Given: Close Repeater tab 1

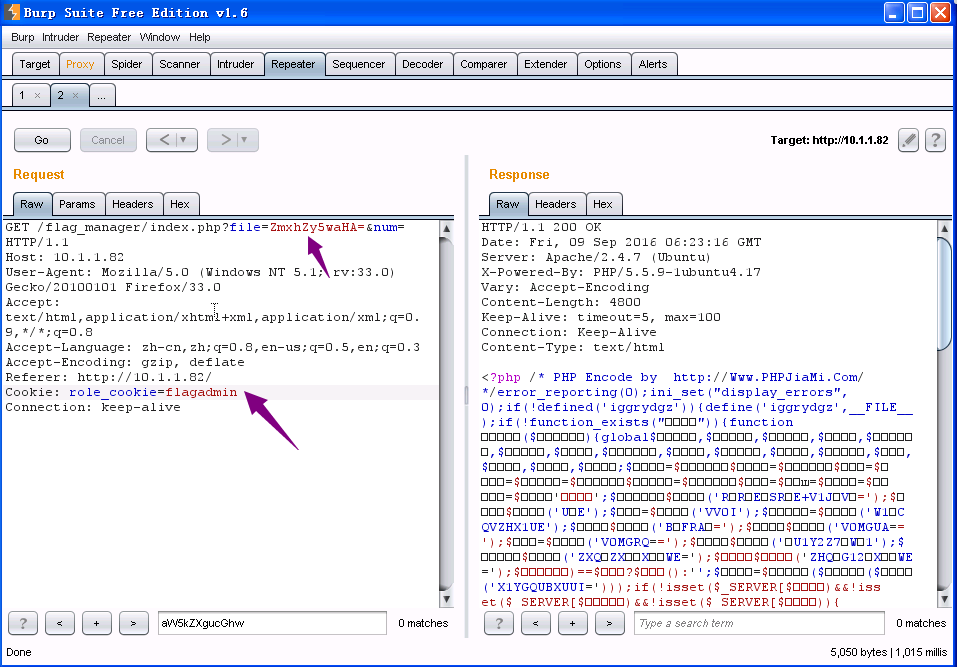Looking at the screenshot, I should tap(37, 95).
